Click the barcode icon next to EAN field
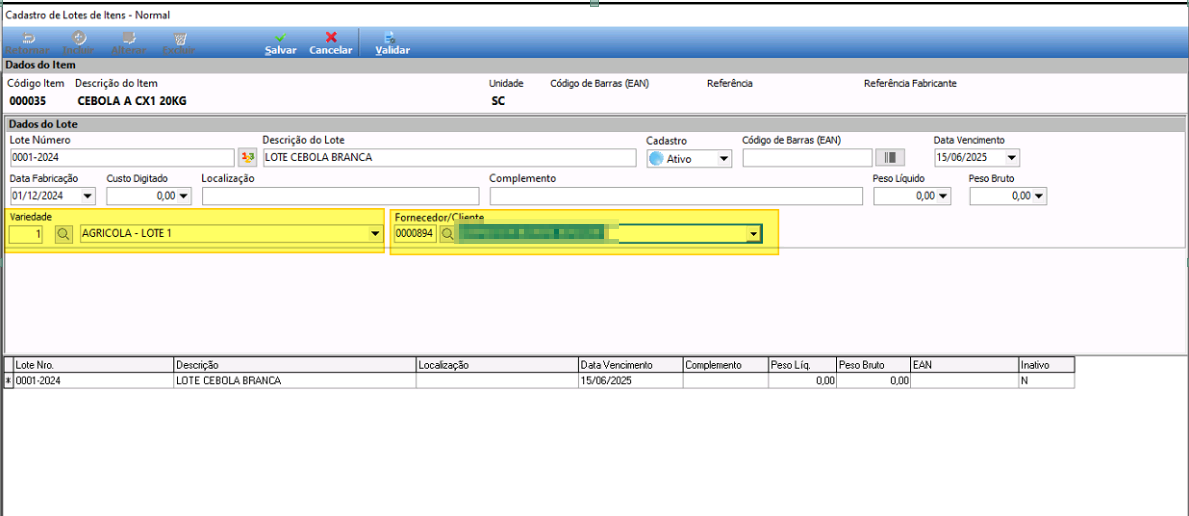The height and width of the screenshot is (516, 1189). [890, 158]
